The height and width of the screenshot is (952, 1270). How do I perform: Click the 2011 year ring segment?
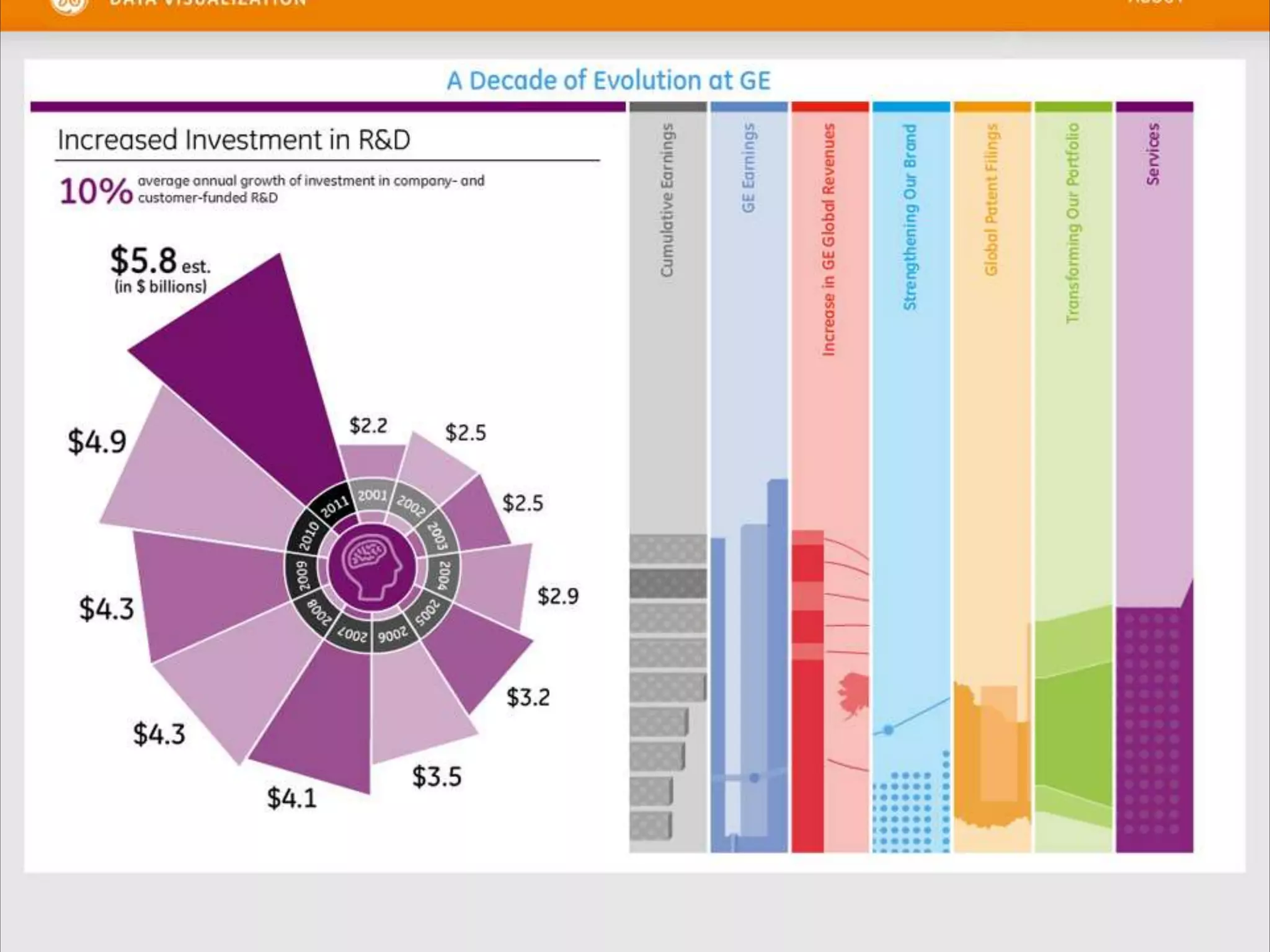[x=334, y=506]
